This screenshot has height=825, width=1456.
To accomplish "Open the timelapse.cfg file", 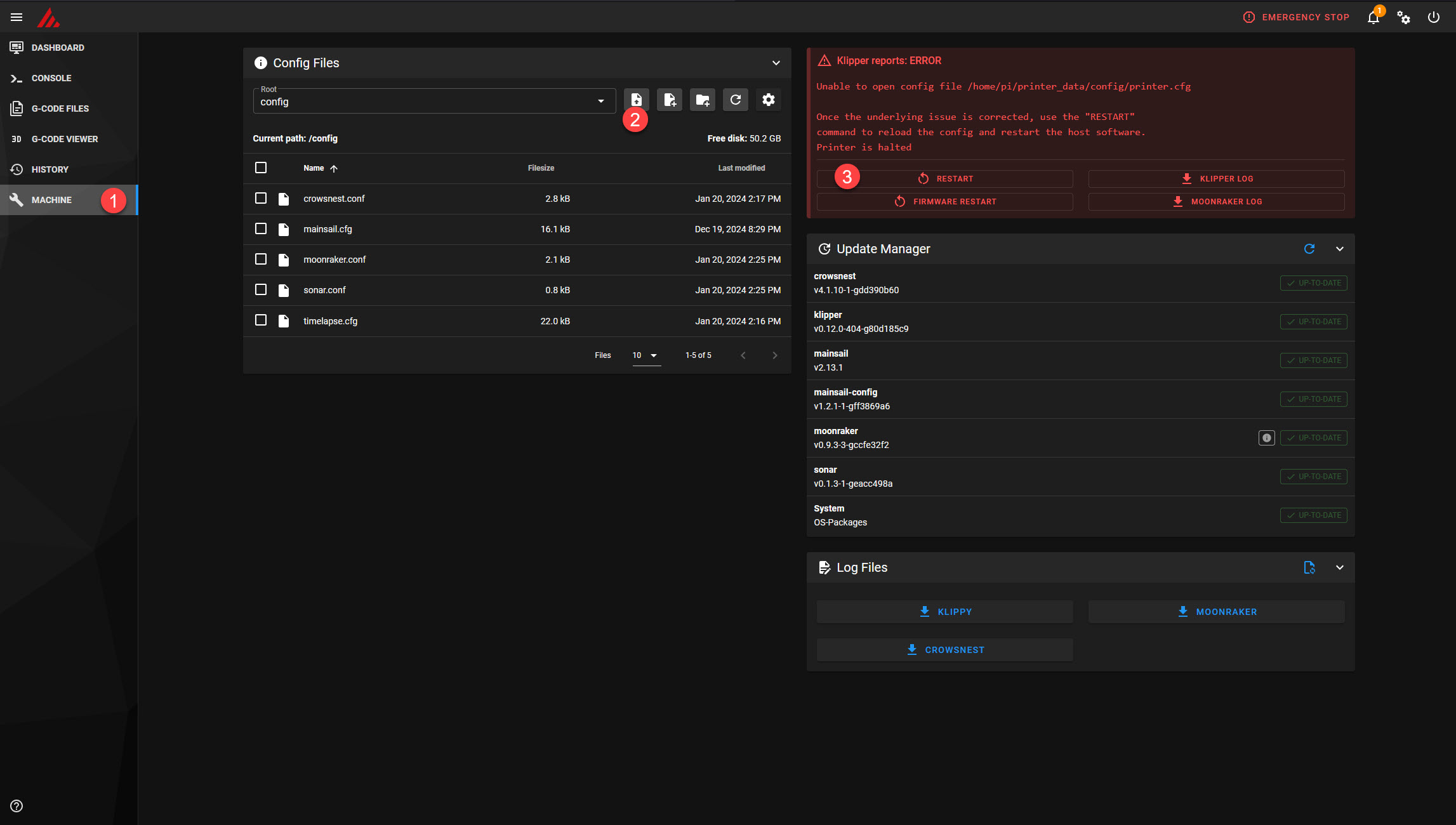I will (x=517, y=321).
